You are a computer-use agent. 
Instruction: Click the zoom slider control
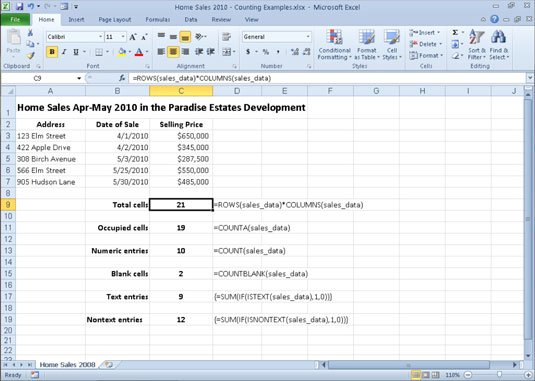[x=499, y=375]
